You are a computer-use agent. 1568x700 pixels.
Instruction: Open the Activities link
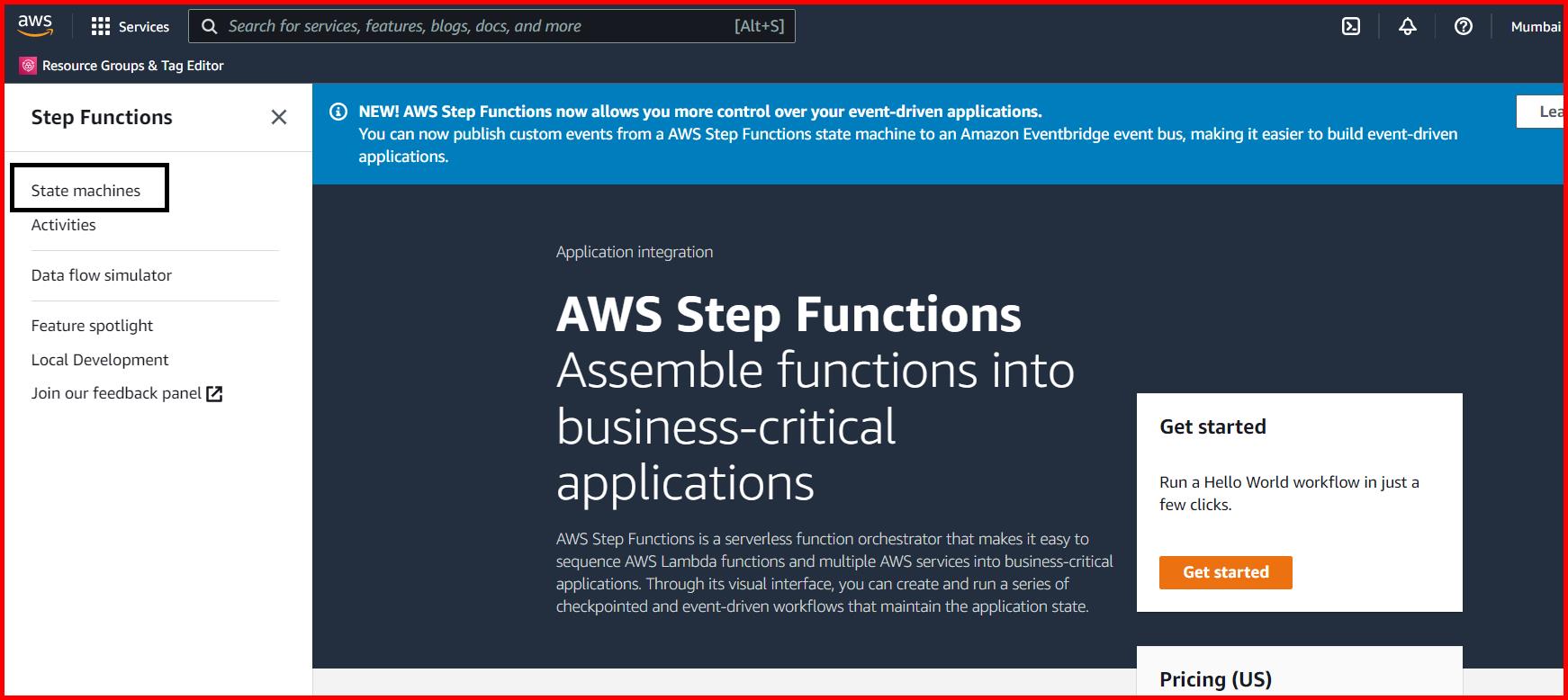[x=63, y=224]
